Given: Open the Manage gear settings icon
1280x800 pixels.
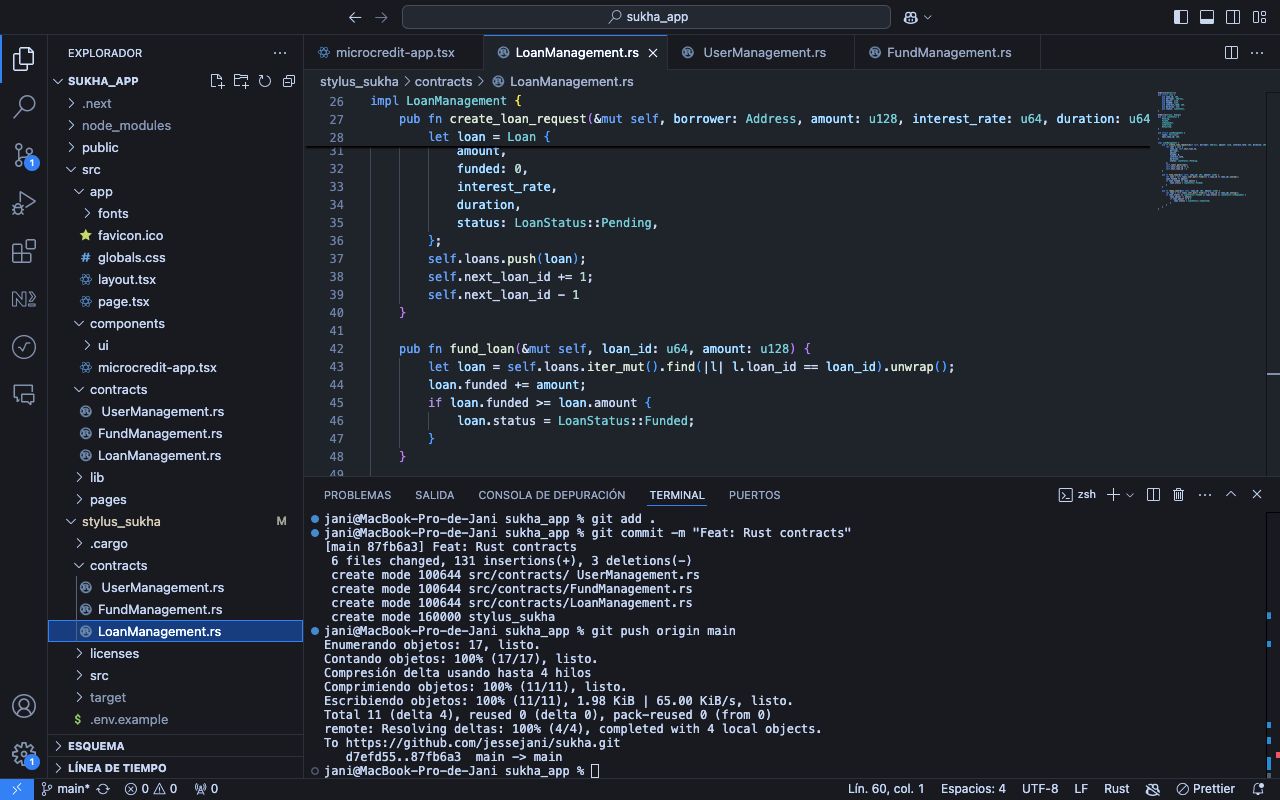Looking at the screenshot, I should (24, 753).
